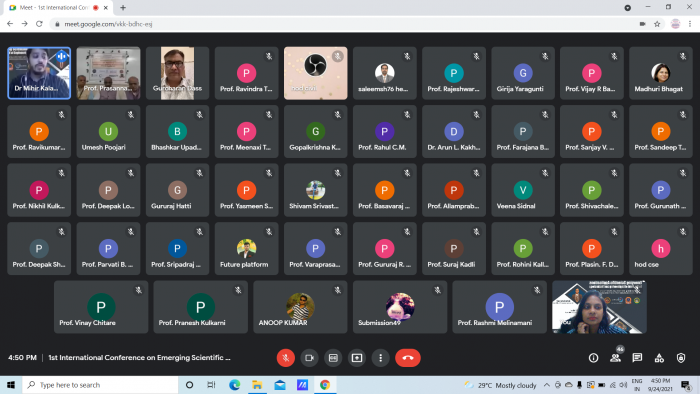The height and width of the screenshot is (394, 700).
Task: Click the present now screen share button
Action: coord(357,358)
